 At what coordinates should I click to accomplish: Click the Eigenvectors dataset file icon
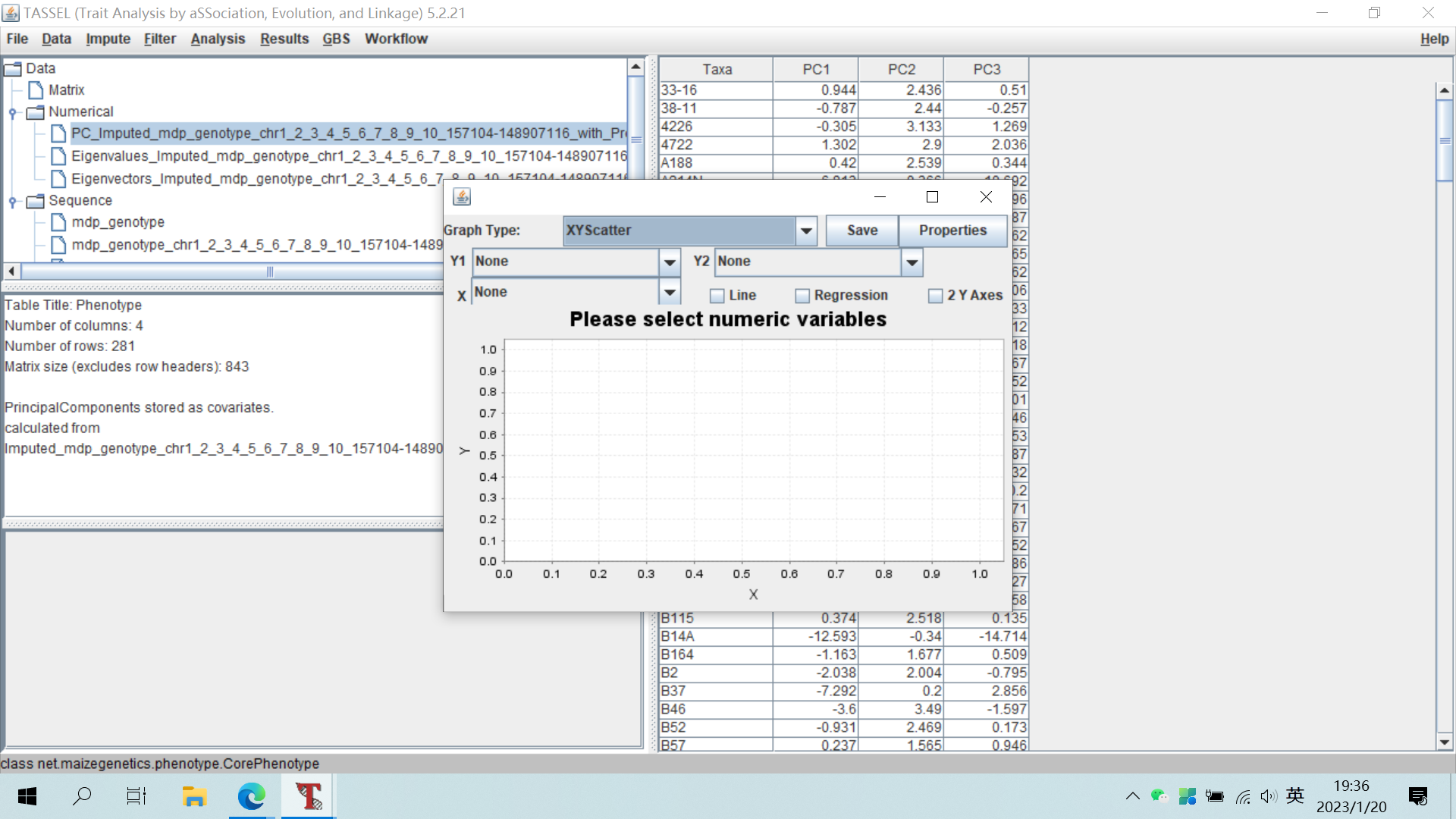(58, 179)
